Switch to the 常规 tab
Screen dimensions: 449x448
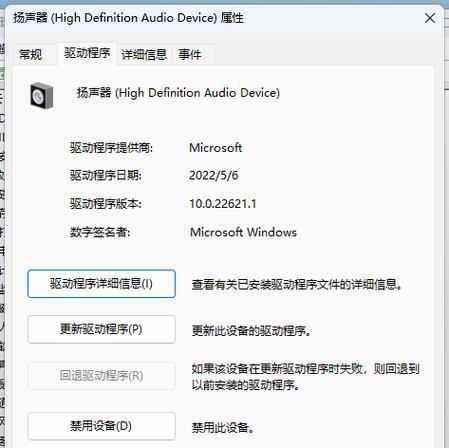[x=31, y=54]
